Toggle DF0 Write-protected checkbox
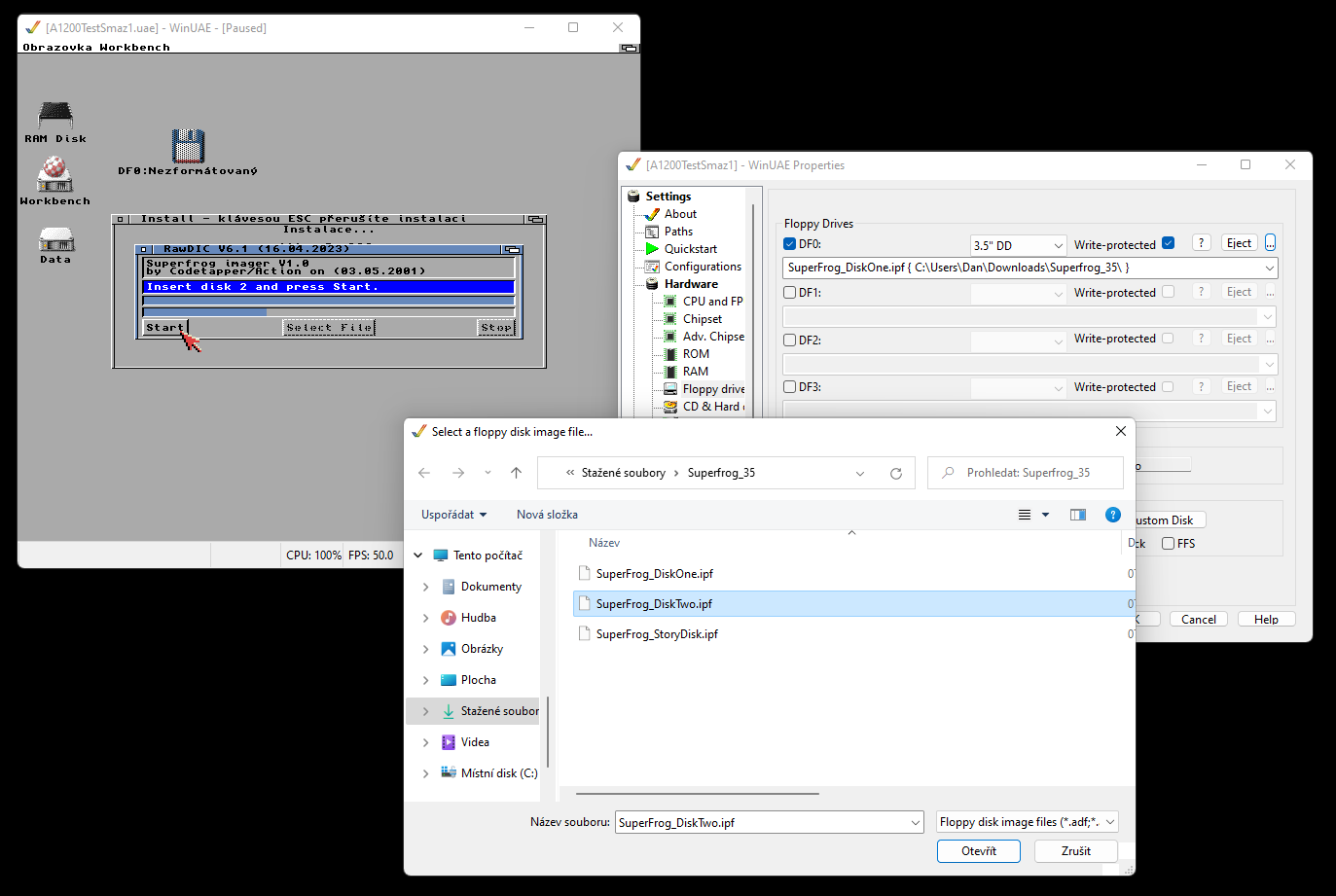The width and height of the screenshot is (1336, 896). pos(1168,243)
